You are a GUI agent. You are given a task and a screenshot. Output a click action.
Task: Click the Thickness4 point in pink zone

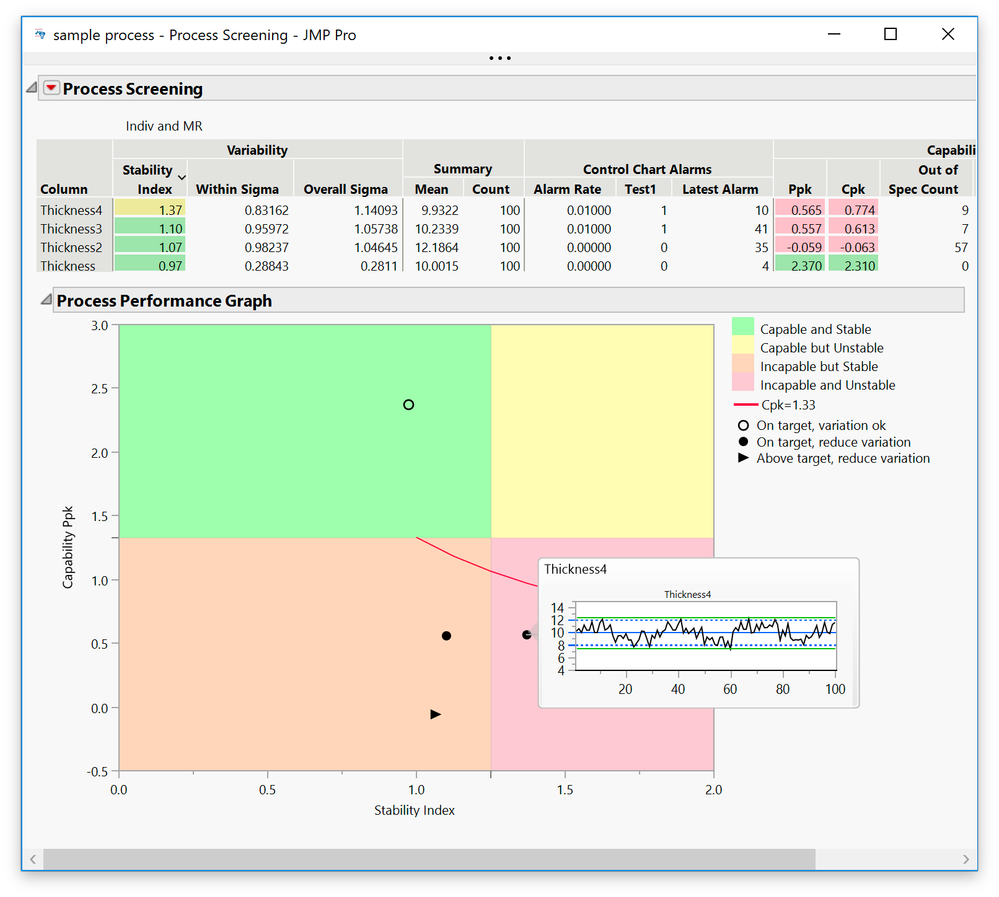pos(526,635)
